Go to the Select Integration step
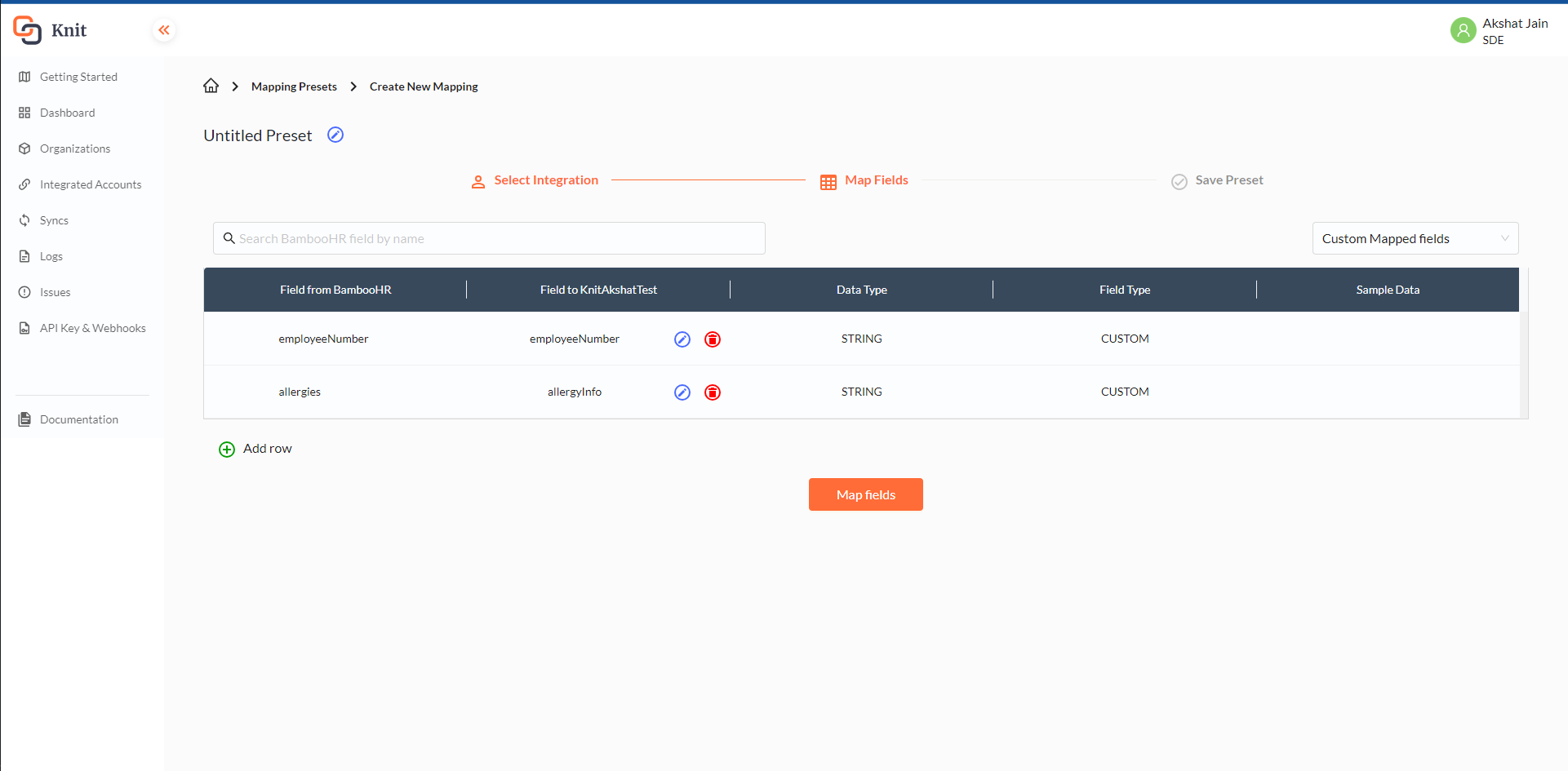Viewport: 1568px width, 771px height. 546,180
